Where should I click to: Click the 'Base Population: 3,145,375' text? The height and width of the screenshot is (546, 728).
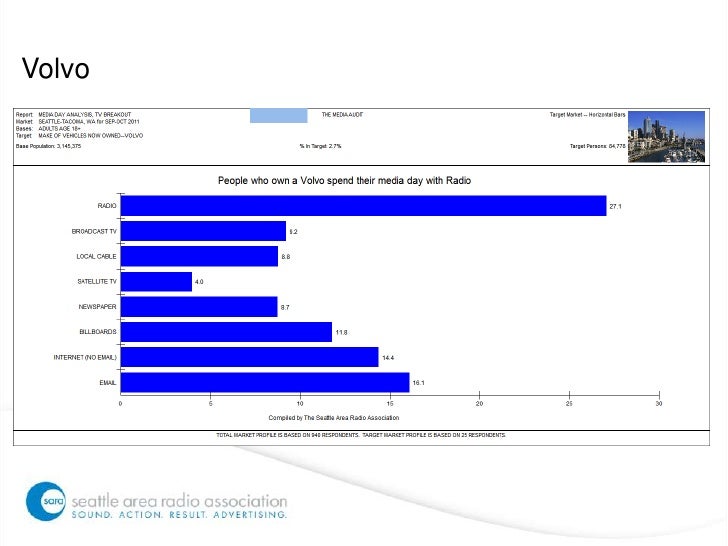pyautogui.click(x=48, y=146)
